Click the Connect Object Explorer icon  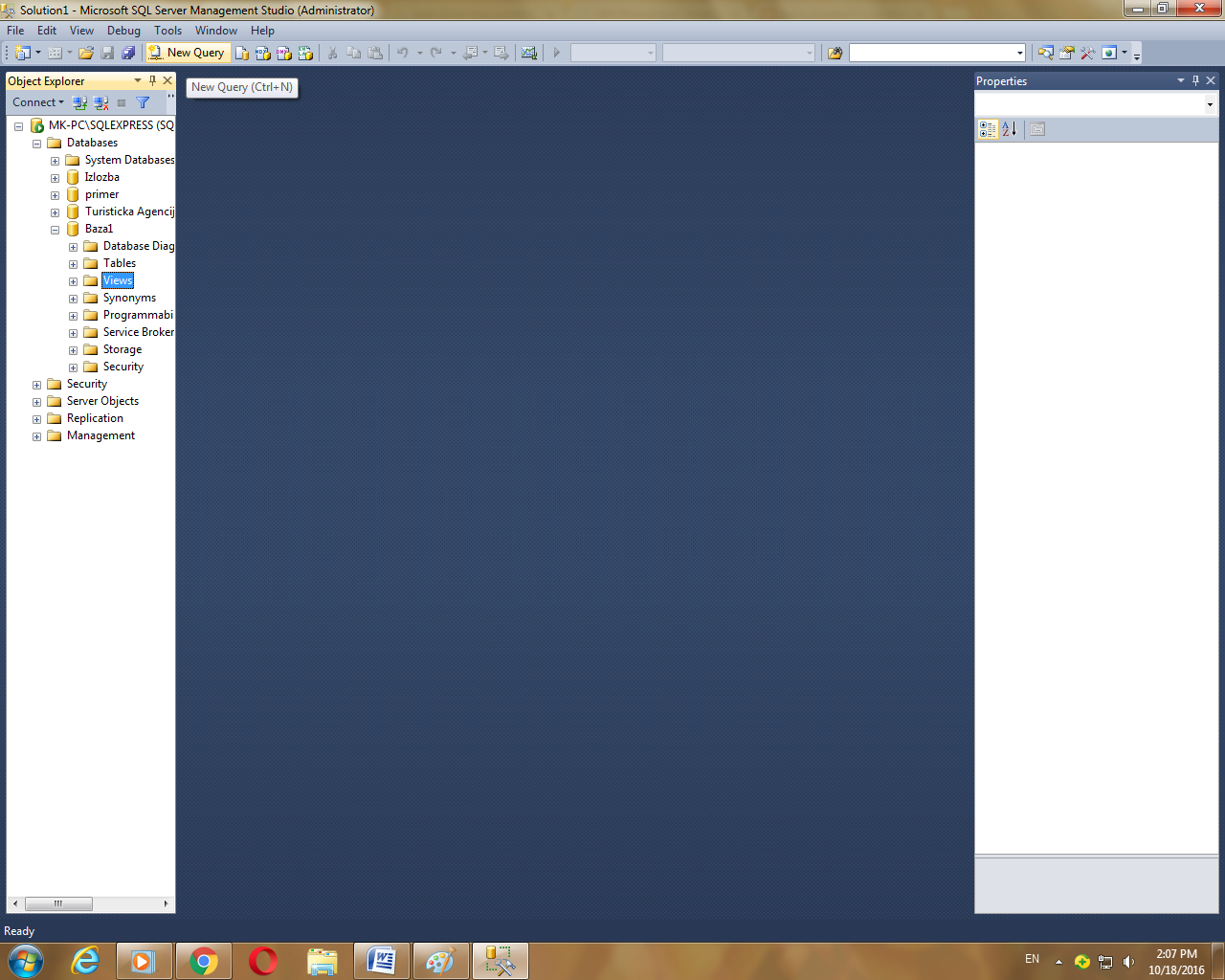coord(79,102)
